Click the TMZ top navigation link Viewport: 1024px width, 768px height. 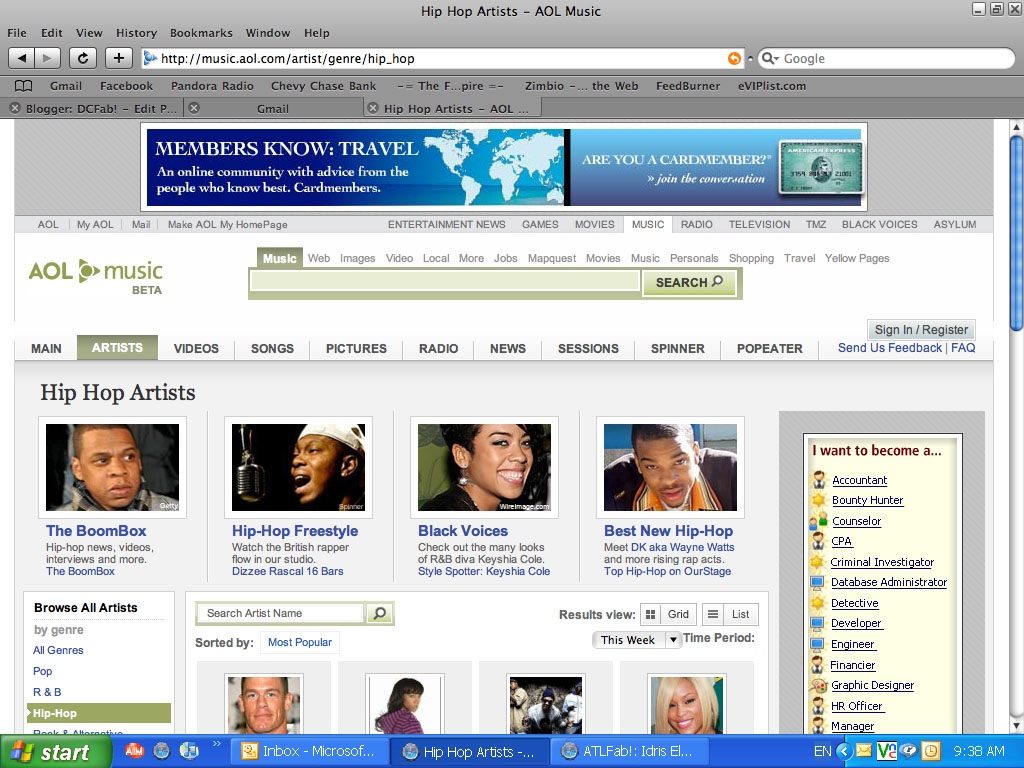[x=816, y=224]
